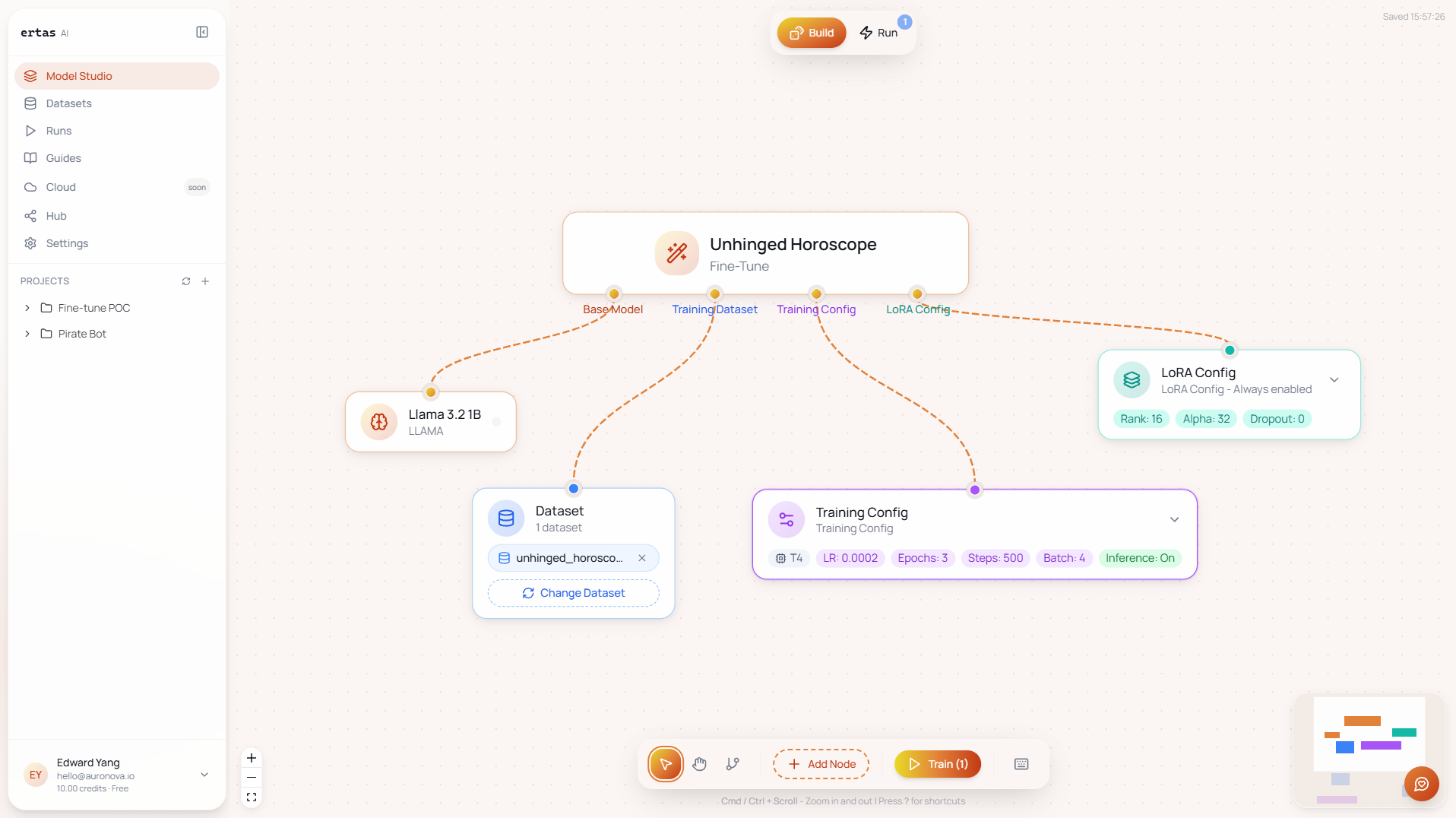1456x818 pixels.
Task: Click the Rank: 16 chip
Action: 1141,419
